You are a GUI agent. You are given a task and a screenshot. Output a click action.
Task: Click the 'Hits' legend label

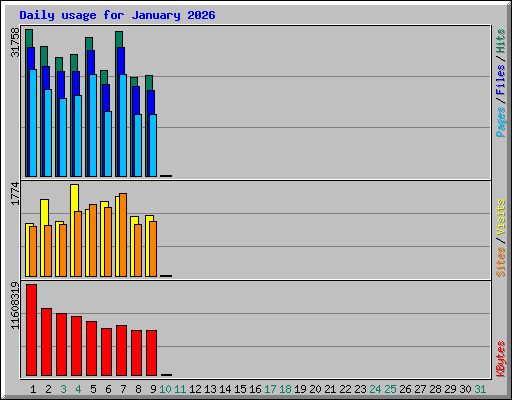(x=501, y=41)
